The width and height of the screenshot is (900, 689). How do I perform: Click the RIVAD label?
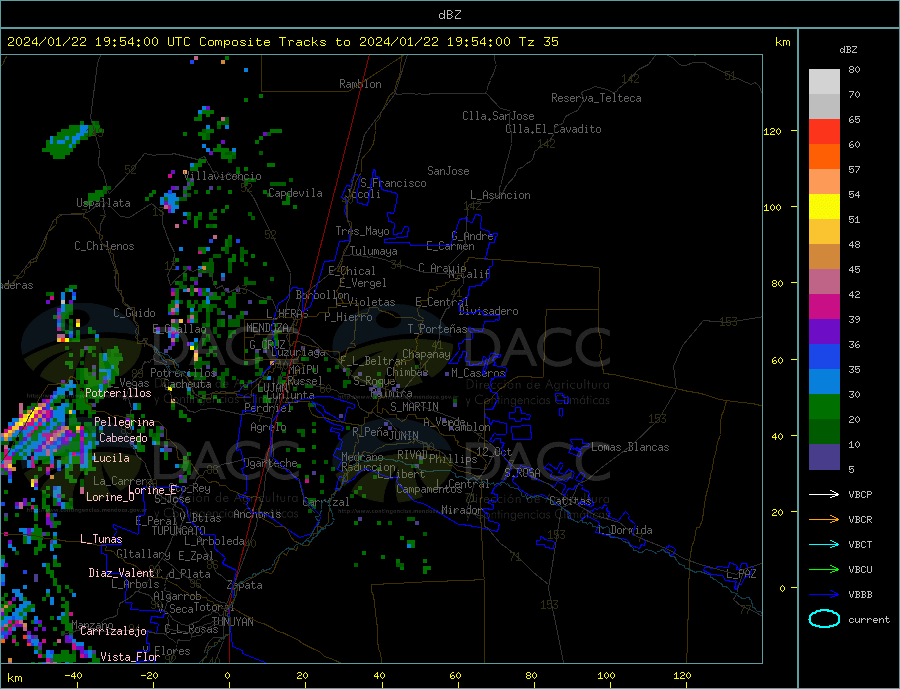tap(412, 455)
